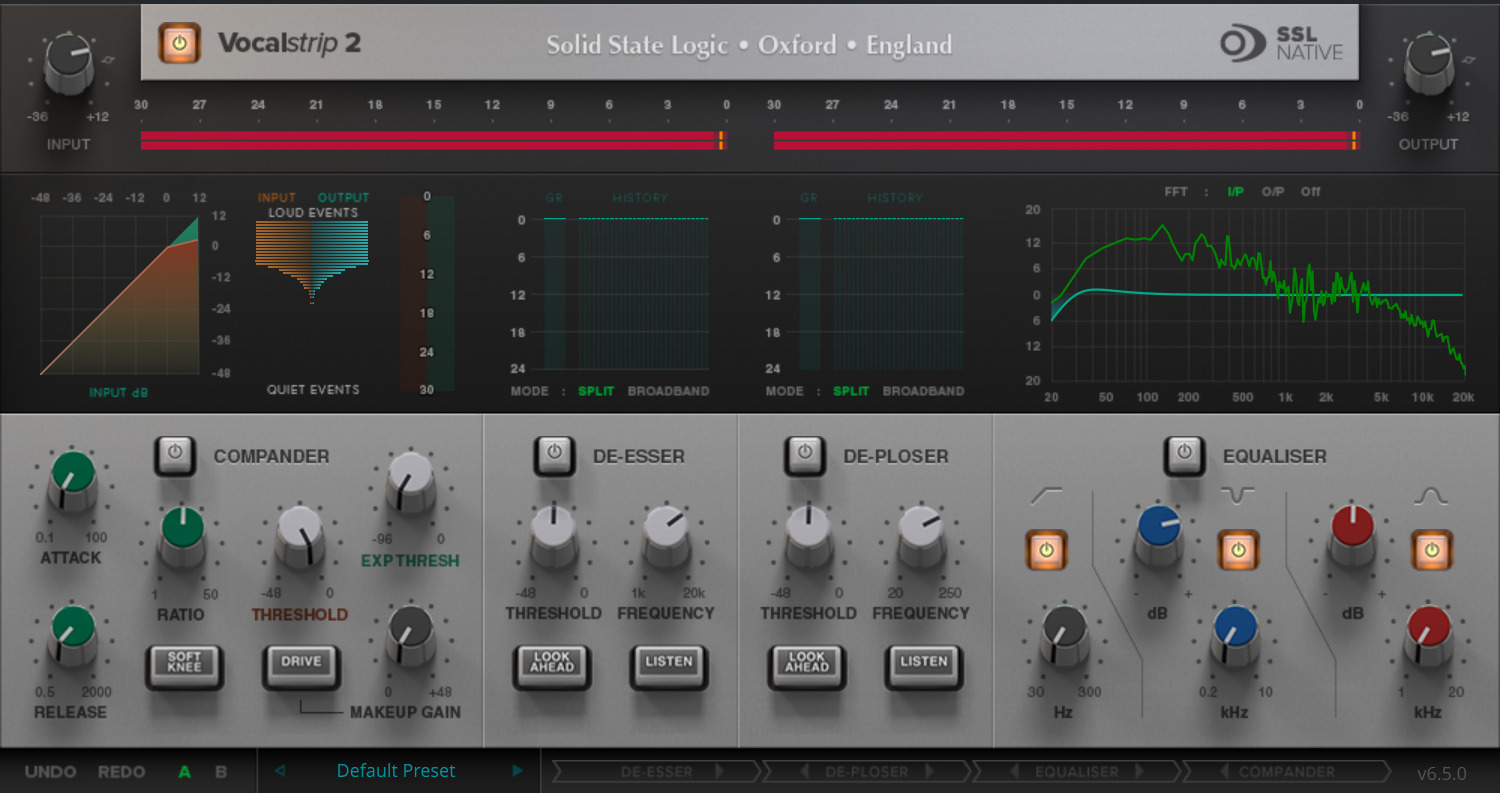Toggle the Vocalstrip 2 main power button
Image resolution: width=1500 pixels, height=793 pixels.
179,43
